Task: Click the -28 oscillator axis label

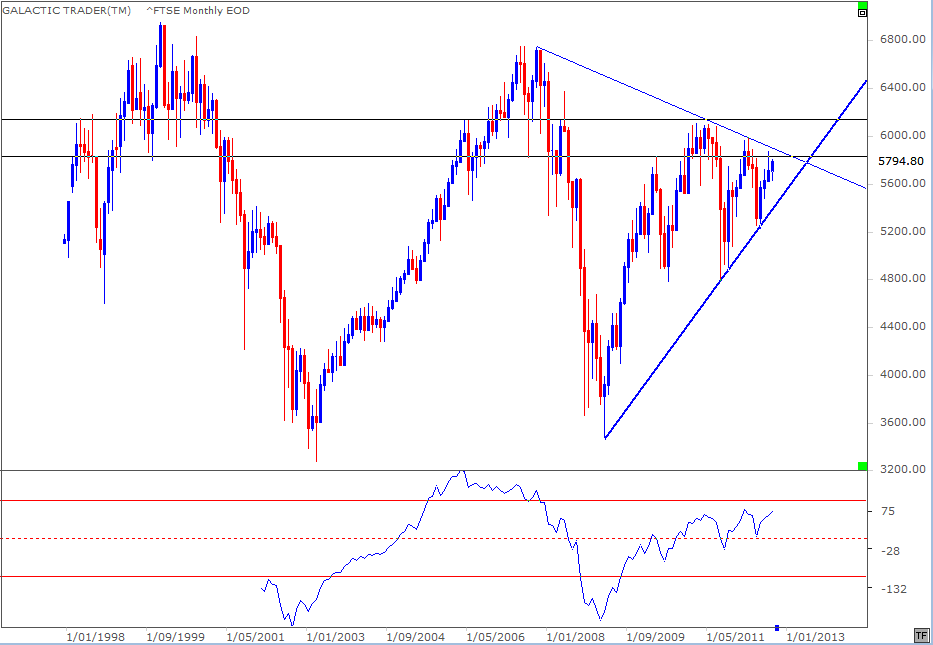Action: tap(890, 550)
